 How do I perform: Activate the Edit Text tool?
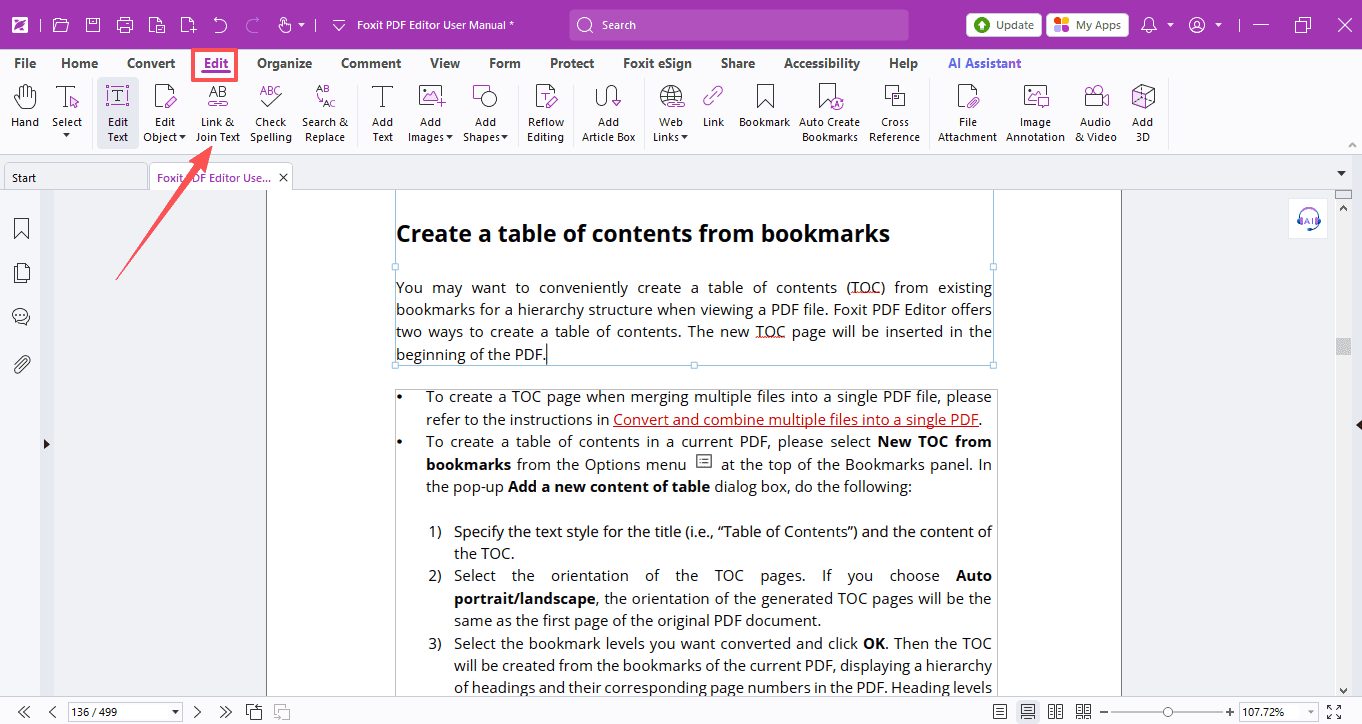pos(118,113)
